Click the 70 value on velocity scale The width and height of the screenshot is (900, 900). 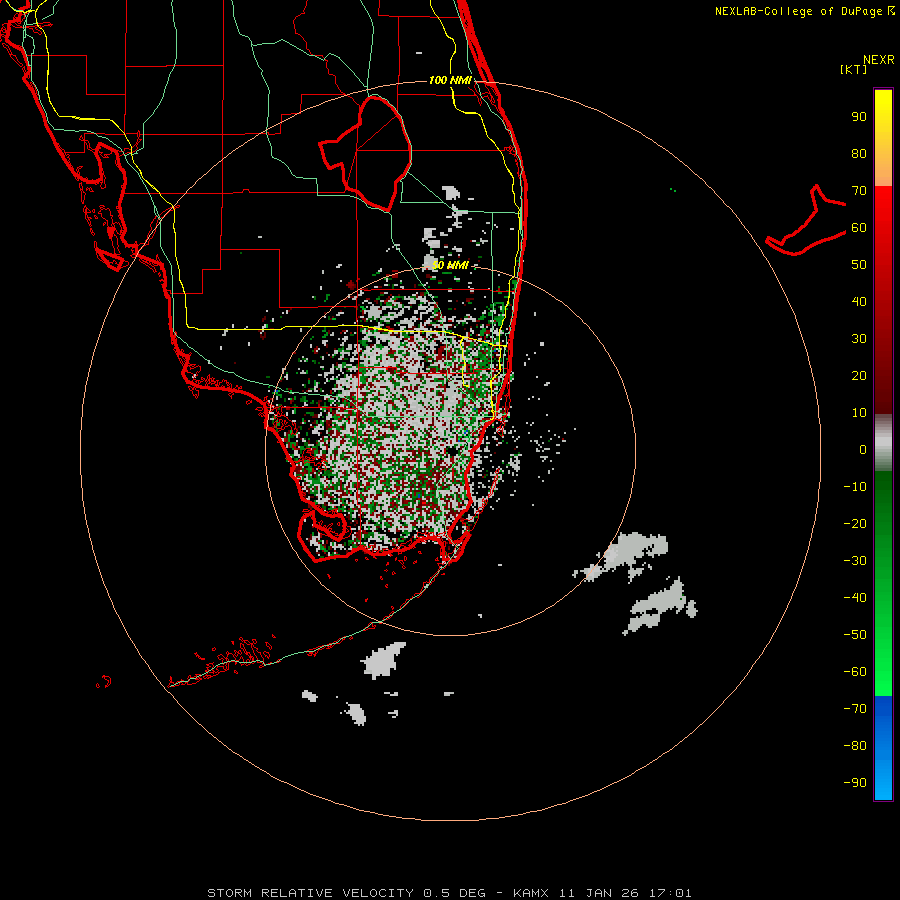[x=859, y=191]
